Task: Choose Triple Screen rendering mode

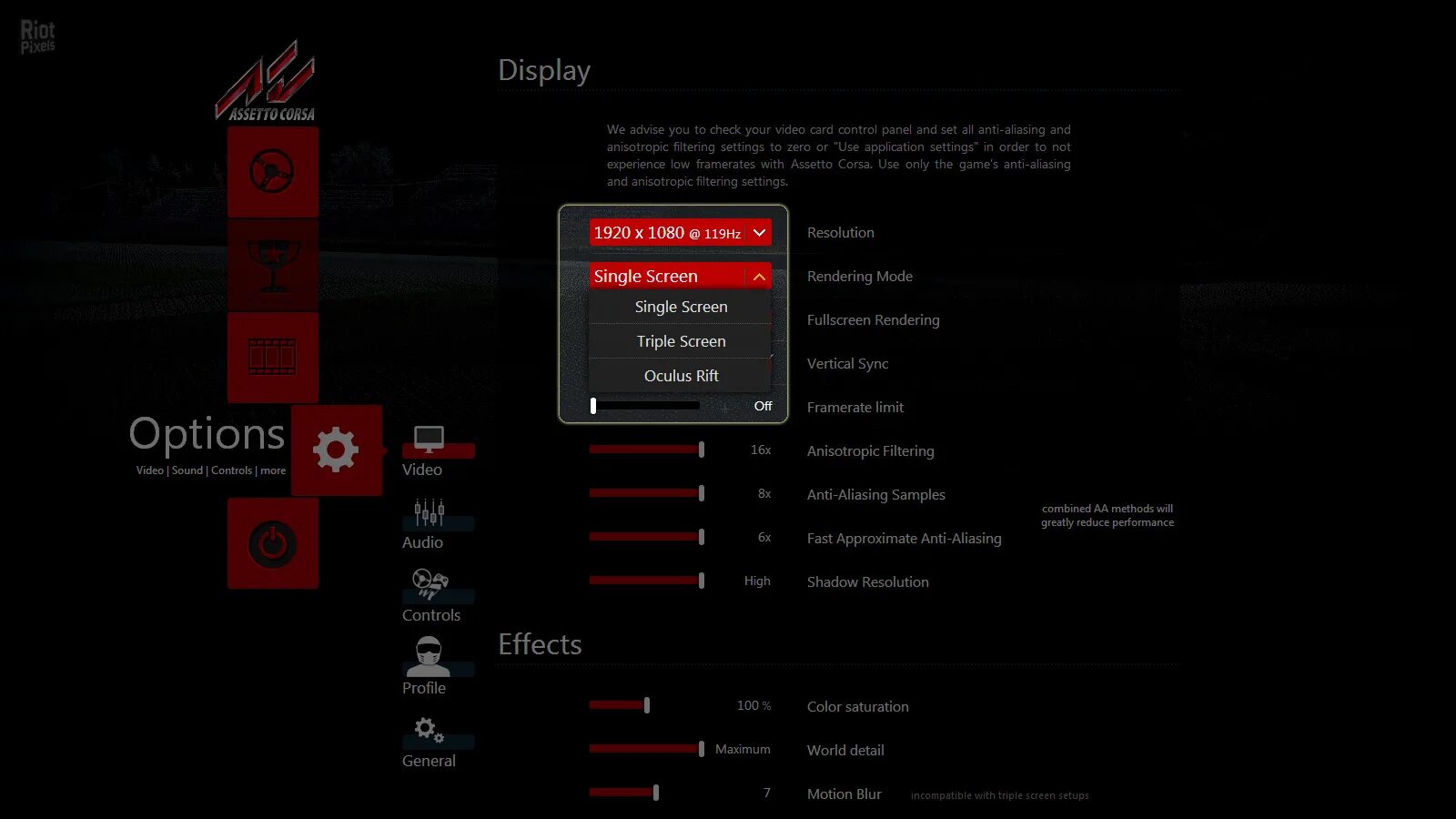Action: point(680,341)
